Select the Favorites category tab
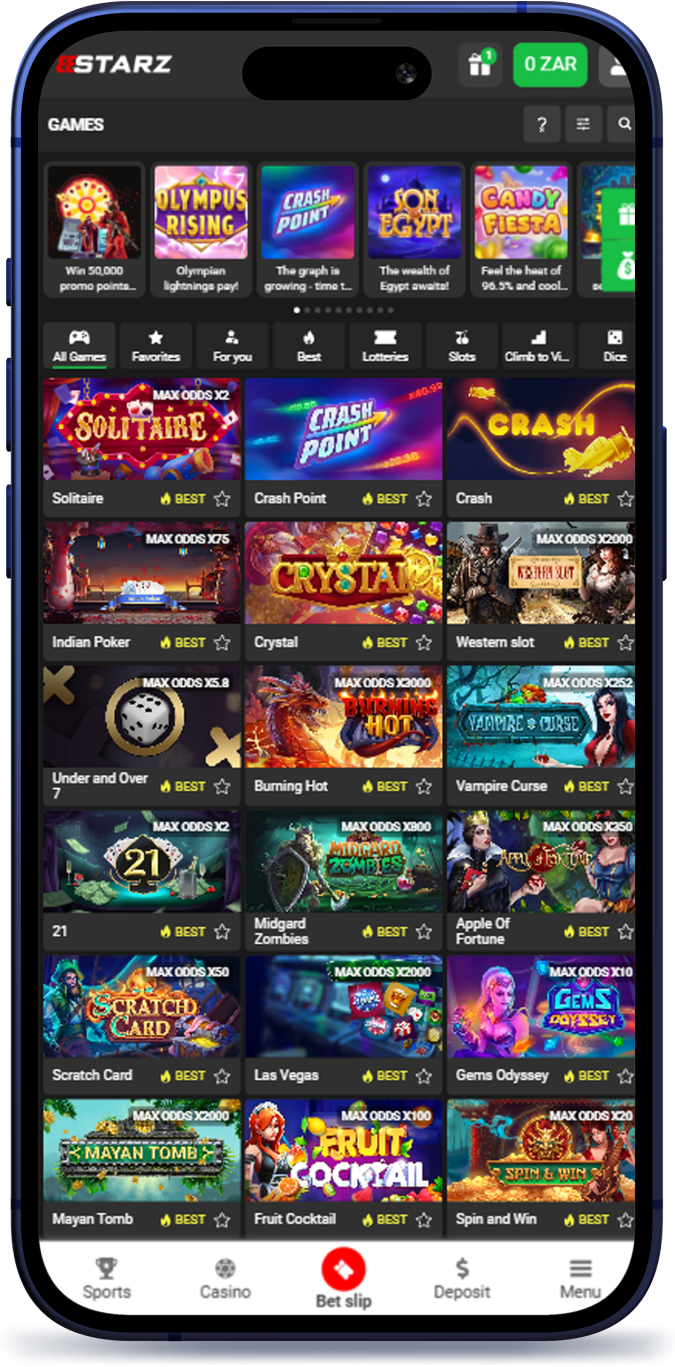The image size is (675, 1367). [156, 346]
